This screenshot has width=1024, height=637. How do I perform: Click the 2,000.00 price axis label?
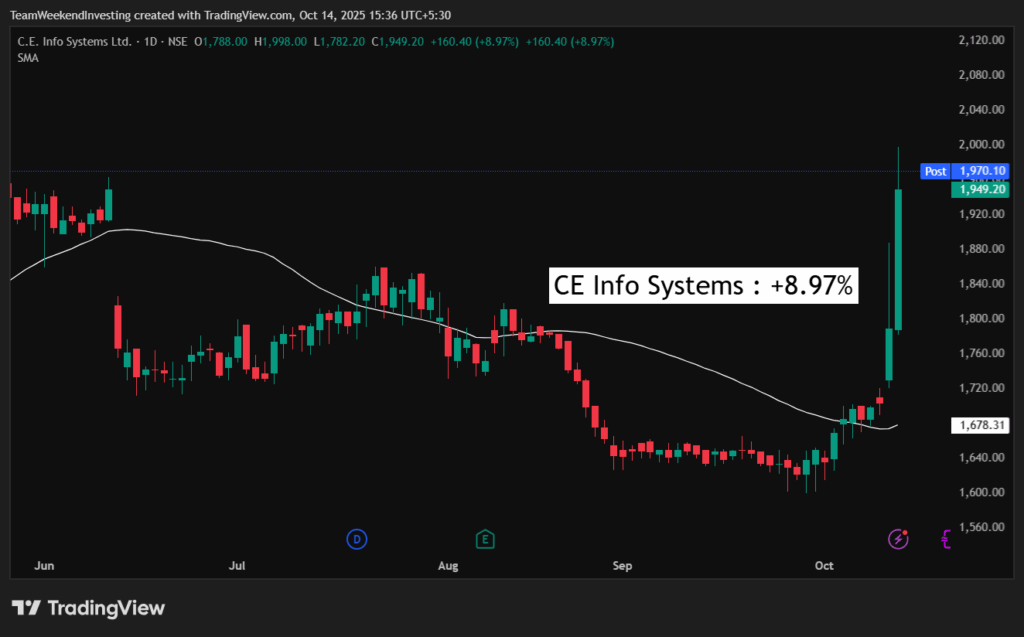981,144
